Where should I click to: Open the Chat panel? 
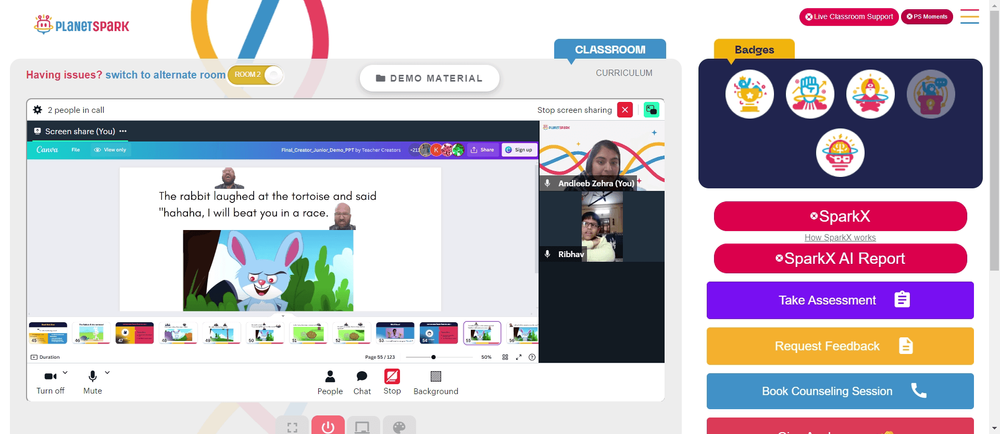(x=362, y=382)
